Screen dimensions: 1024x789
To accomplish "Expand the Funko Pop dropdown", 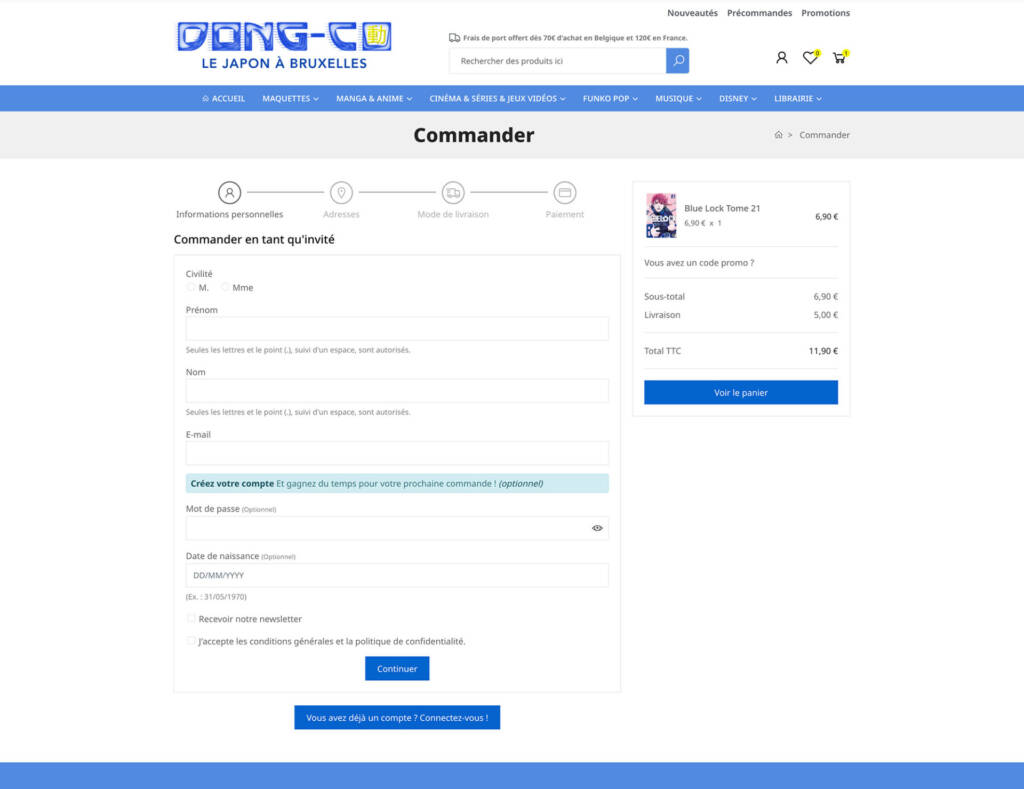I will coord(610,99).
